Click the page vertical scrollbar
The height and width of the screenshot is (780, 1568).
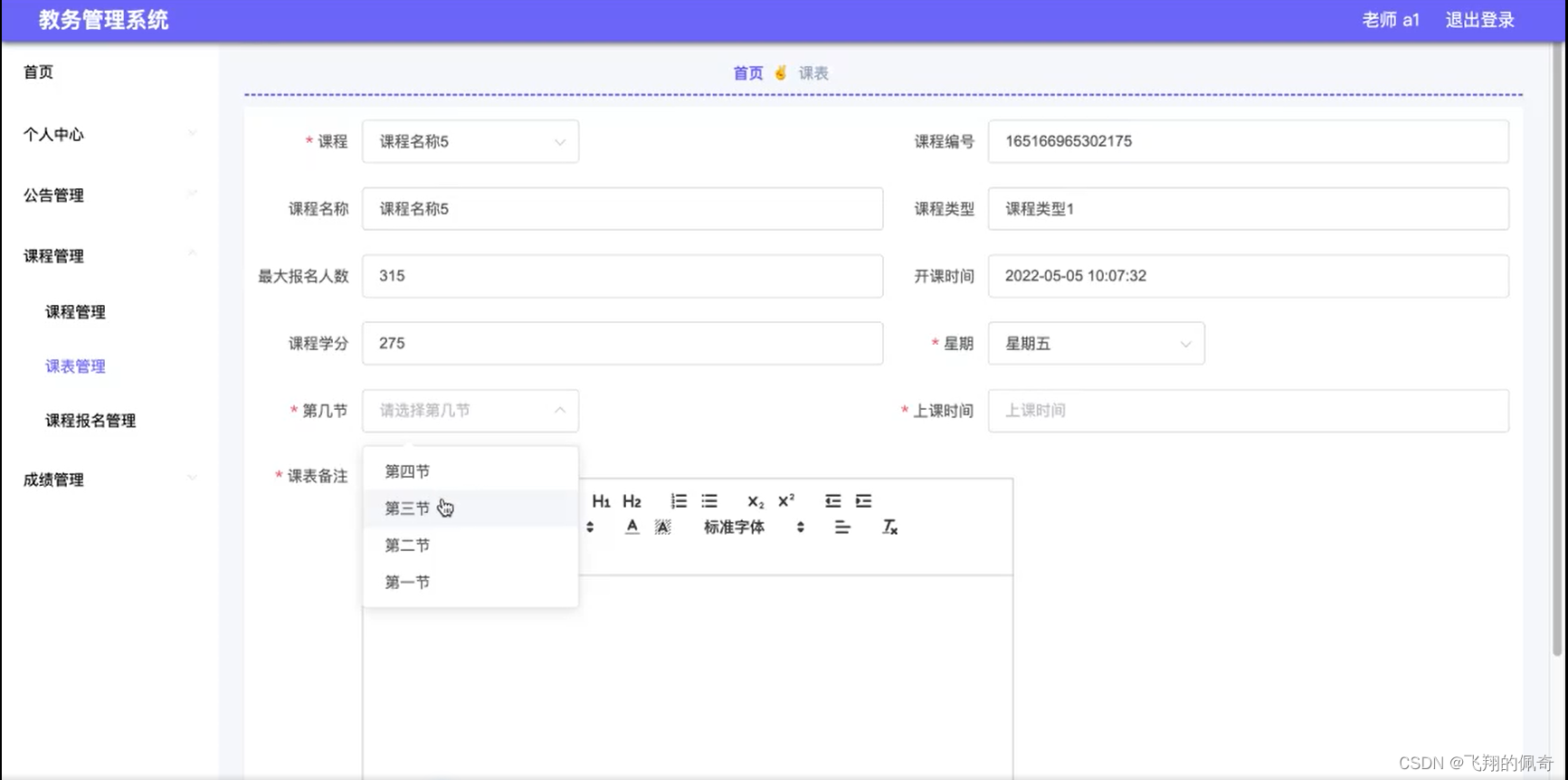pyautogui.click(x=1558, y=348)
